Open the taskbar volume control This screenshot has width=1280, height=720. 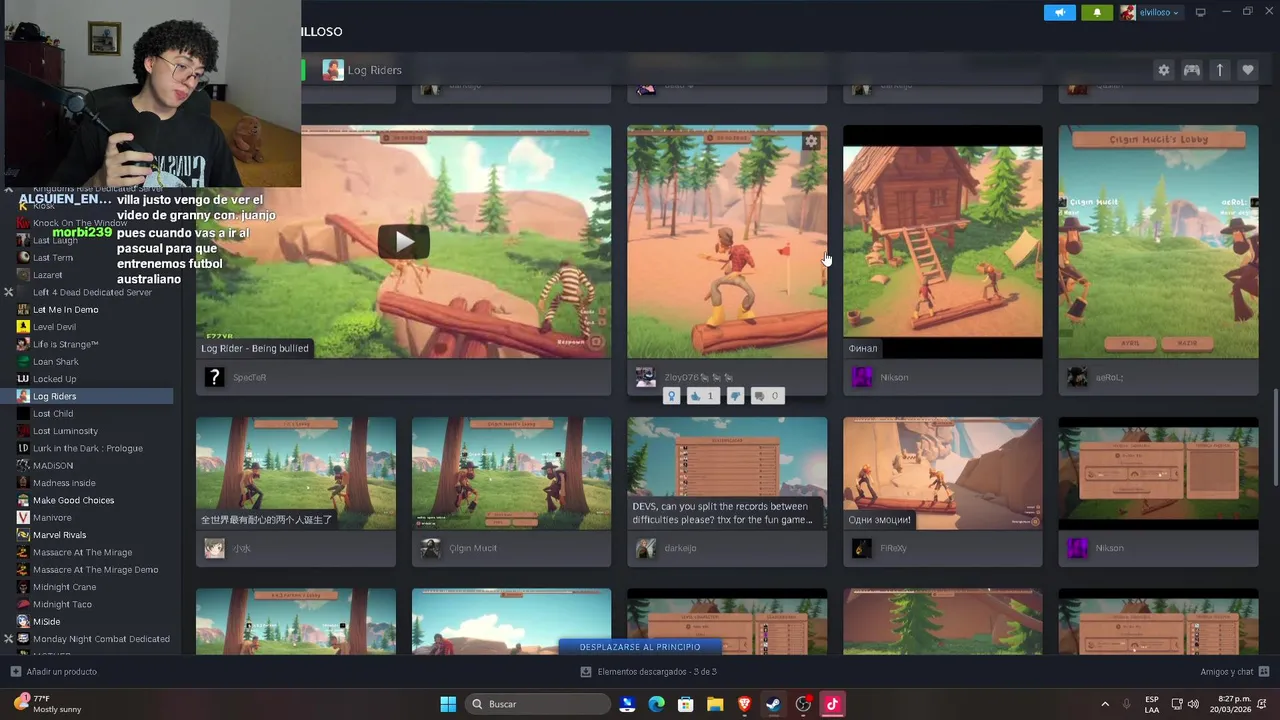[x=1192, y=704]
